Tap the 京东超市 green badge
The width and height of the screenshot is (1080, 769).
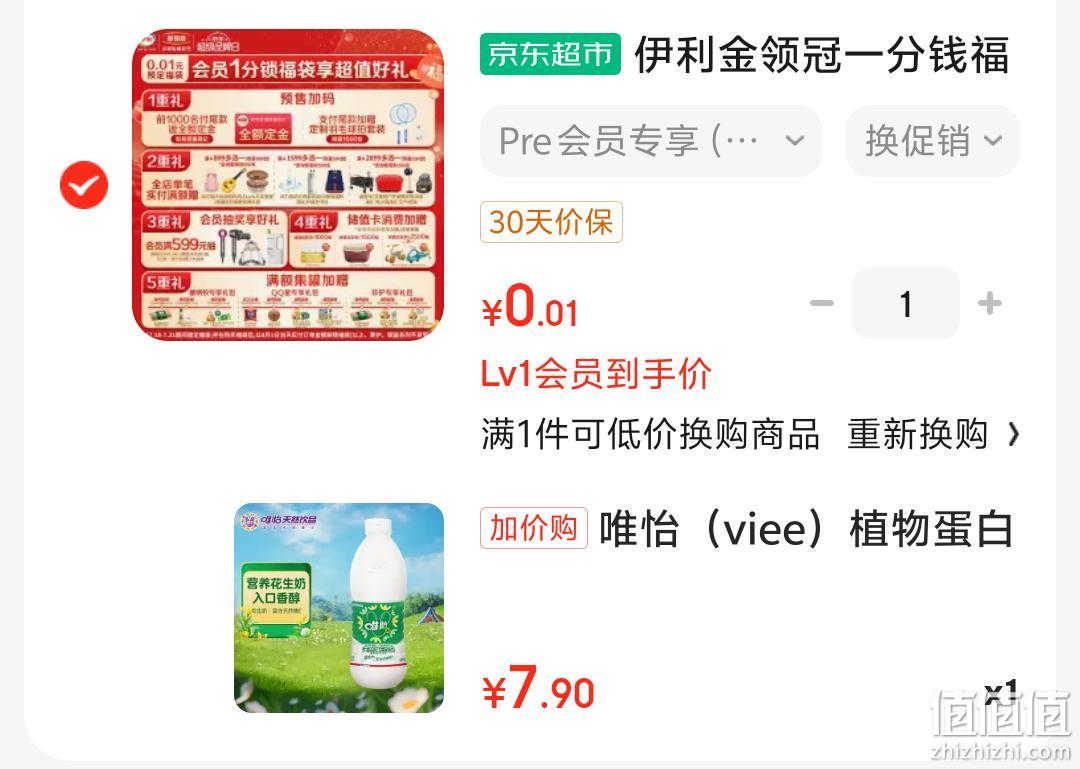coord(550,54)
